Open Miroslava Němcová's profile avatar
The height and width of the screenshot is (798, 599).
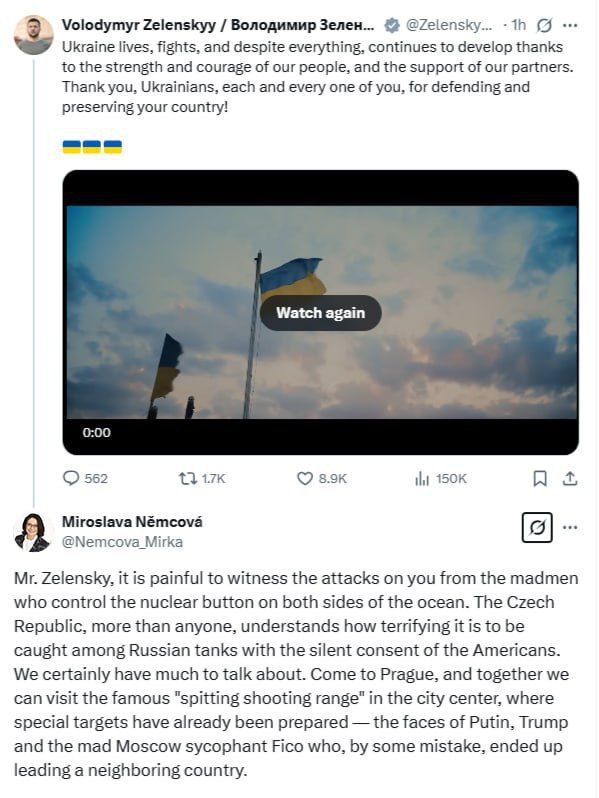pos(33,532)
